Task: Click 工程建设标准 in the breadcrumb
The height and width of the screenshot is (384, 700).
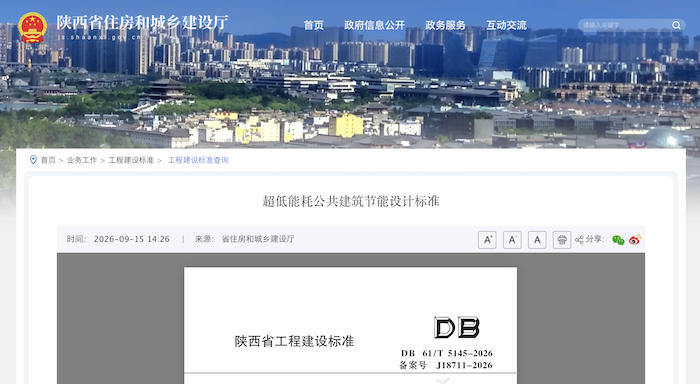Action: pyautogui.click(x=131, y=160)
